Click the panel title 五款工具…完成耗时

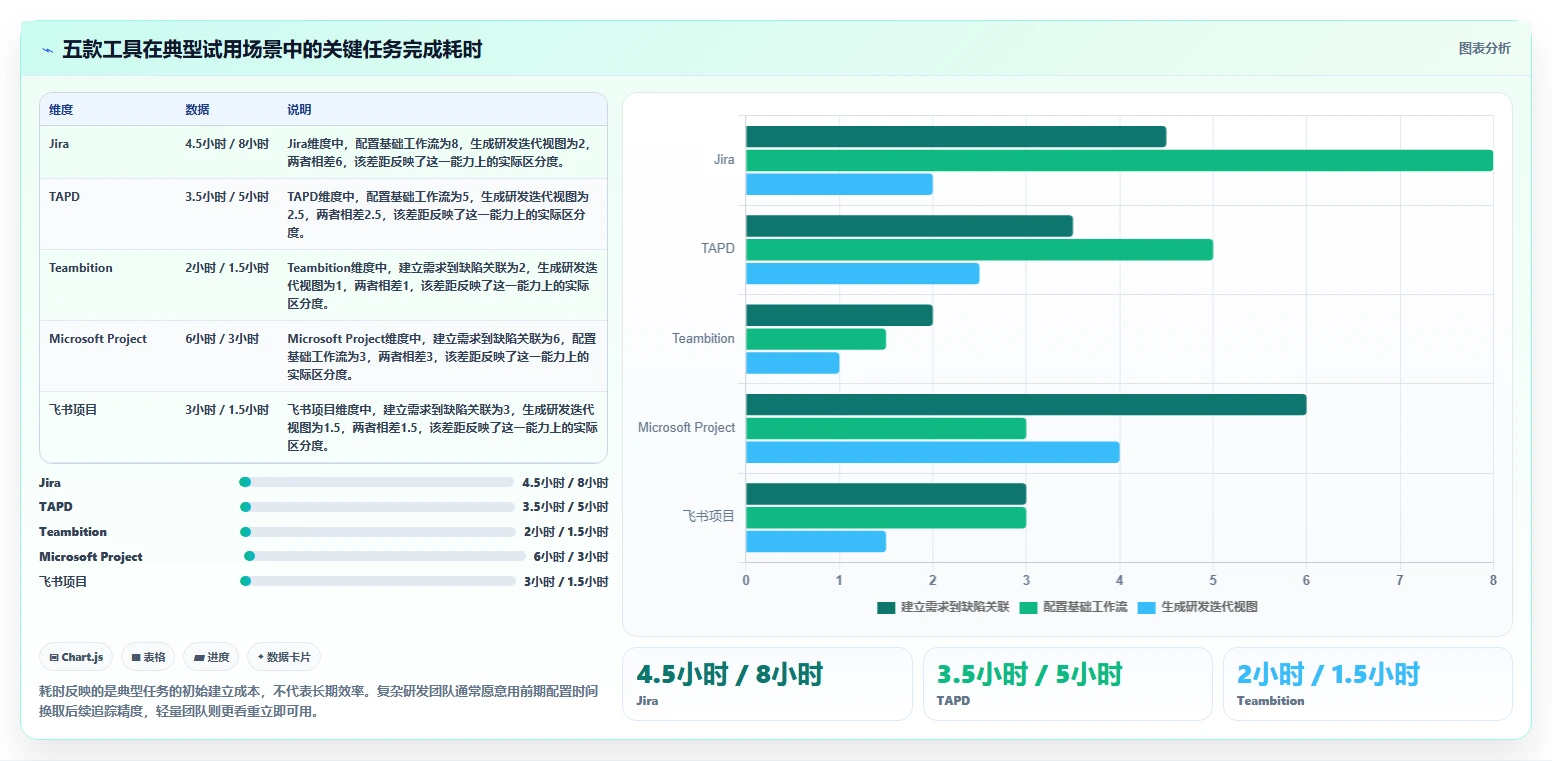pos(272,50)
